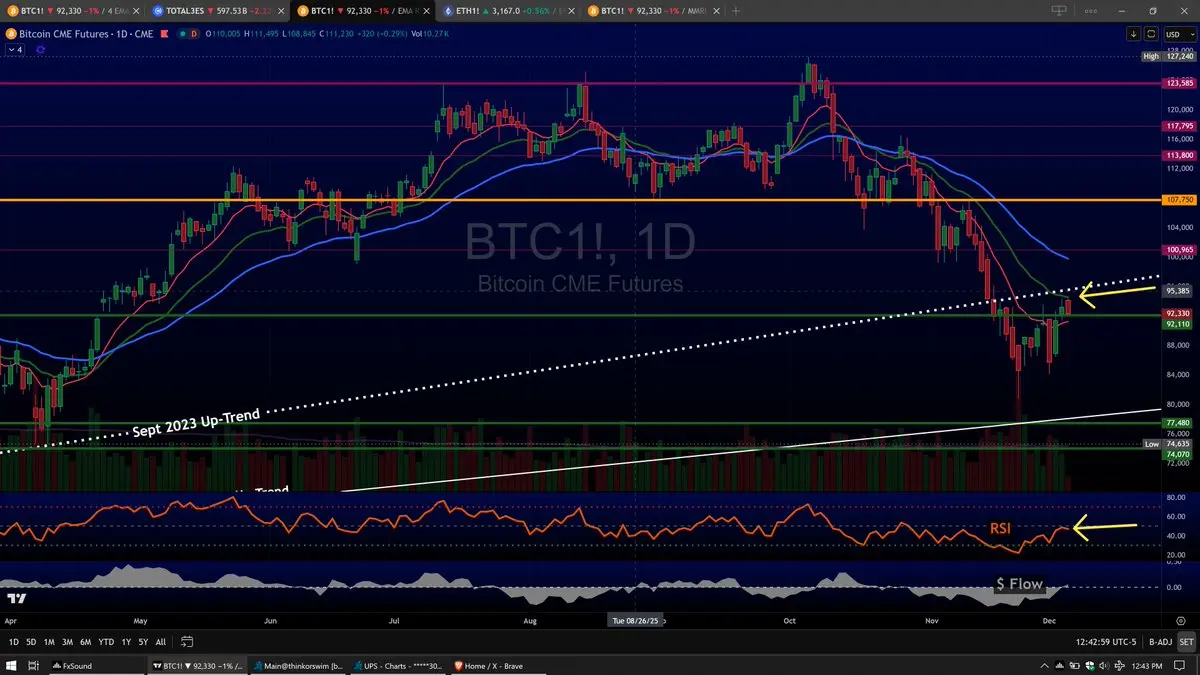This screenshot has width=1200, height=675.
Task: Select the All time range
Action: (160, 642)
